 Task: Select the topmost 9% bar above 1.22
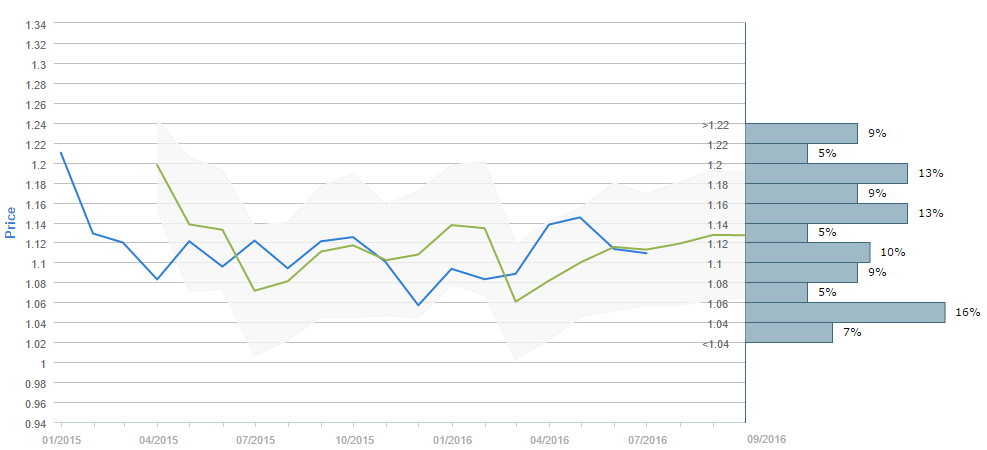pos(801,134)
